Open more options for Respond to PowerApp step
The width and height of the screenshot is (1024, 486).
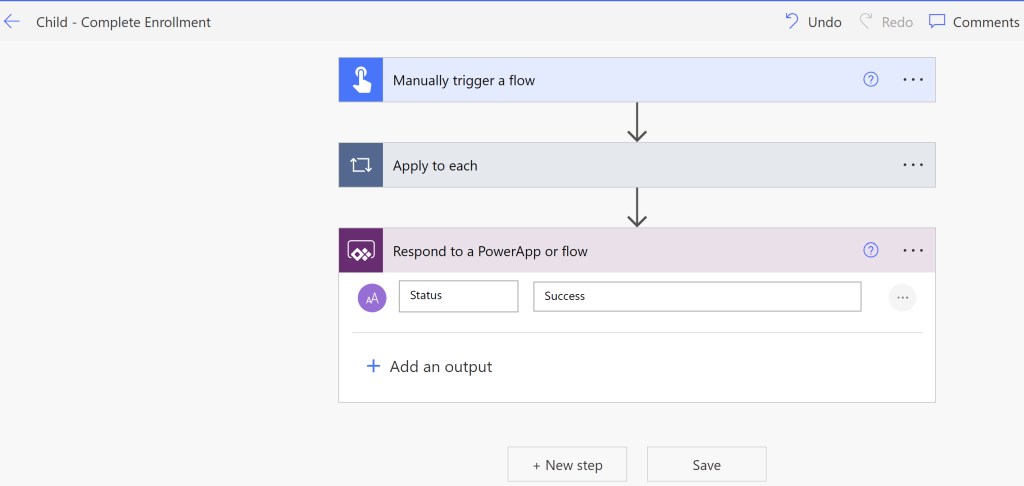point(913,250)
